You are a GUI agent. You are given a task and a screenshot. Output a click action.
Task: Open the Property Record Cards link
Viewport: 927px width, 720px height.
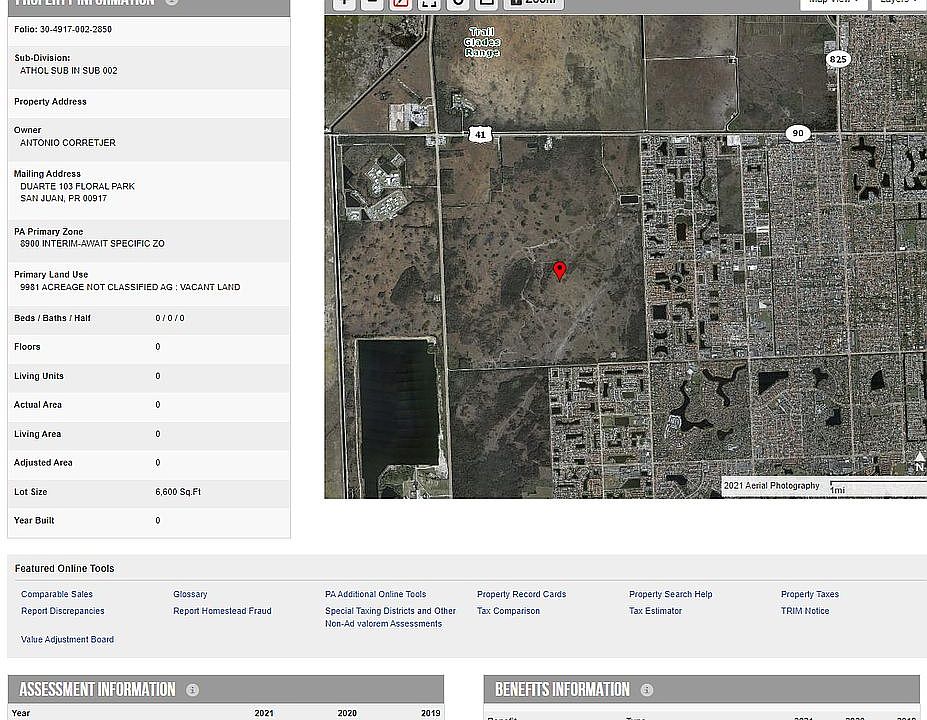point(521,594)
